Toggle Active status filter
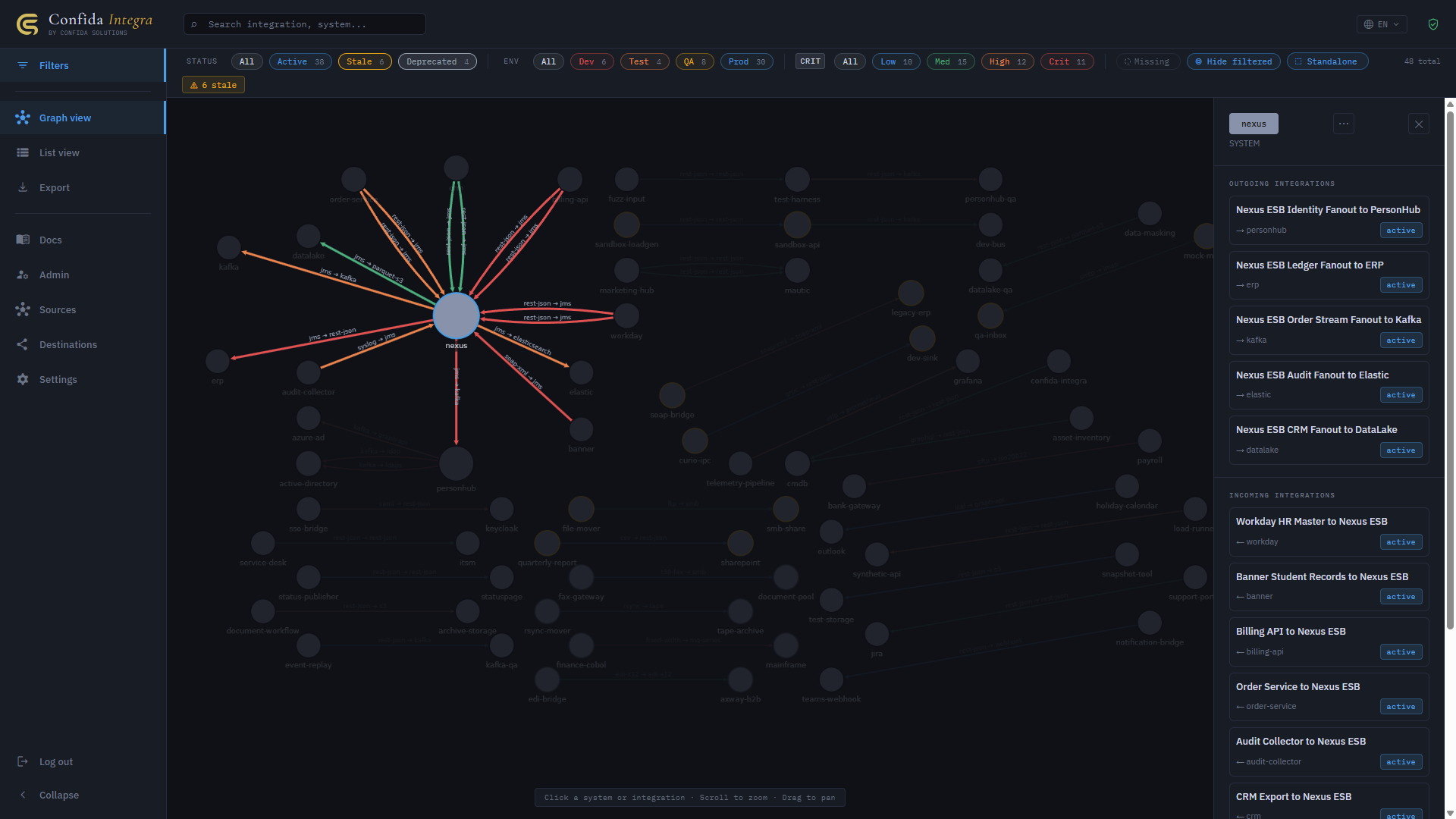 [300, 61]
